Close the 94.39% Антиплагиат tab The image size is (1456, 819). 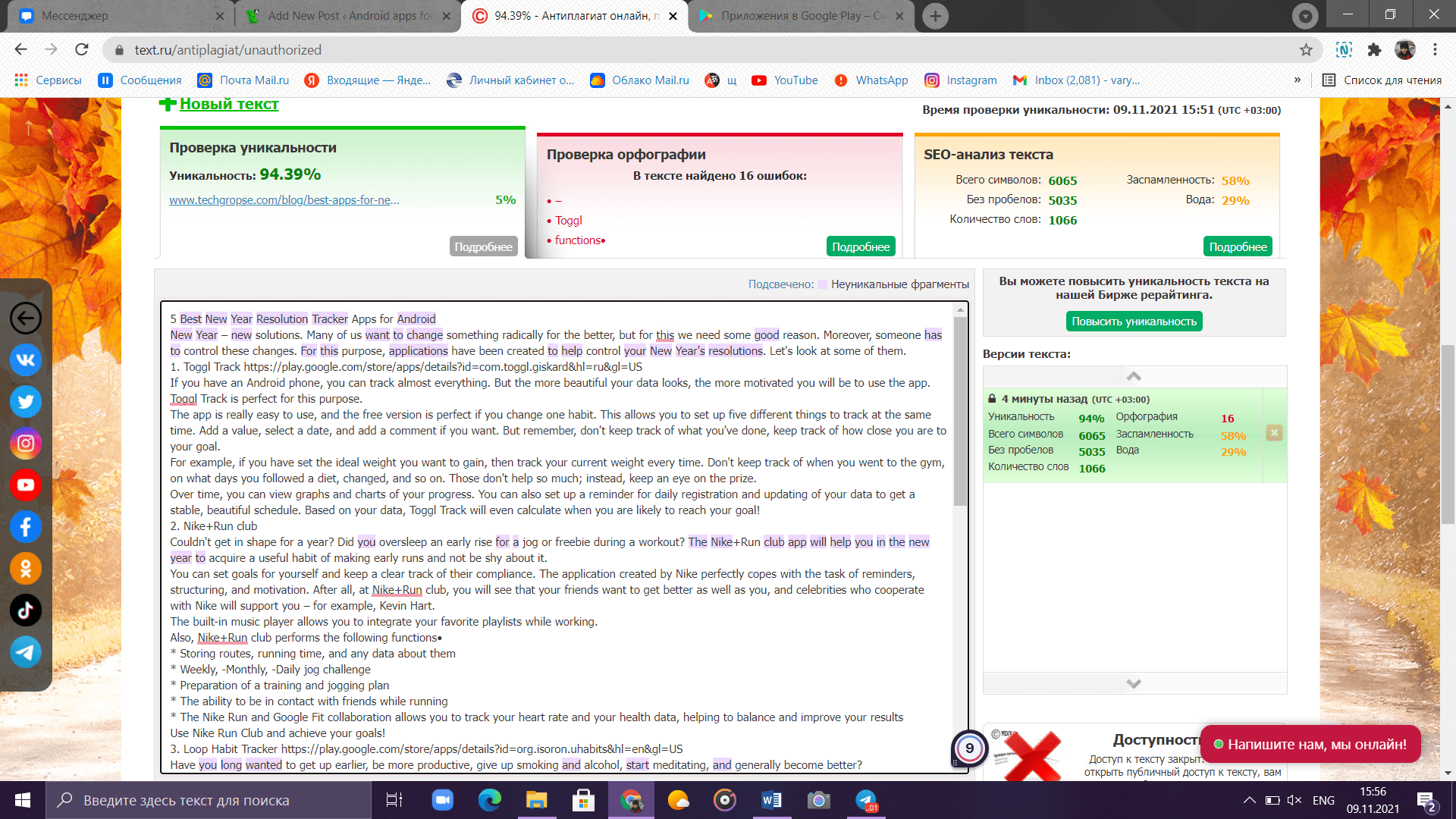pyautogui.click(x=673, y=16)
